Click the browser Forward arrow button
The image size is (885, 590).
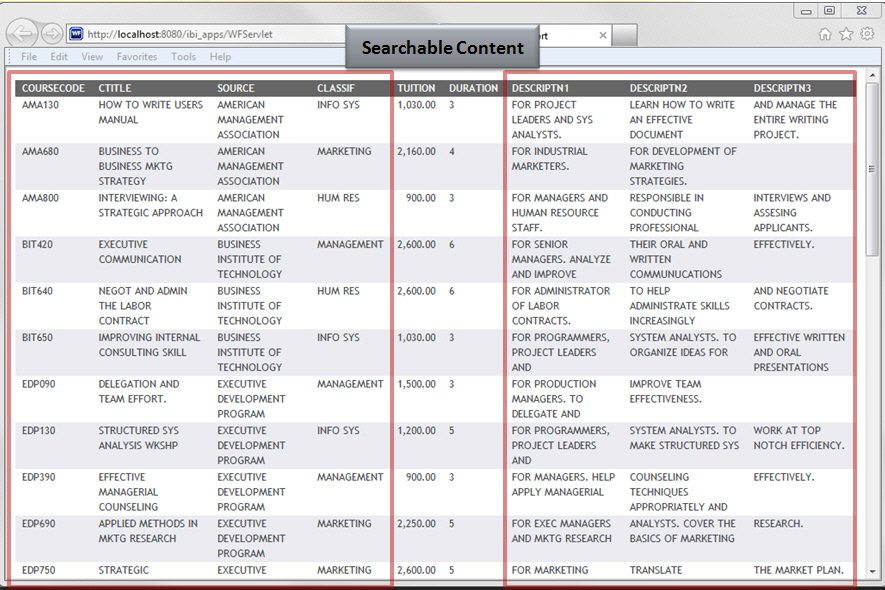tap(51, 34)
